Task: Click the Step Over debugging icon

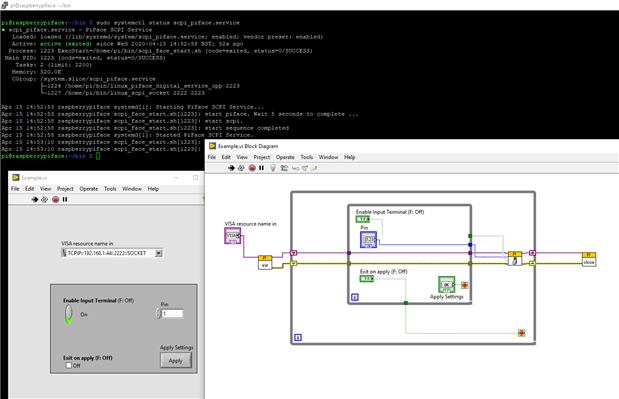Action: coord(305,168)
